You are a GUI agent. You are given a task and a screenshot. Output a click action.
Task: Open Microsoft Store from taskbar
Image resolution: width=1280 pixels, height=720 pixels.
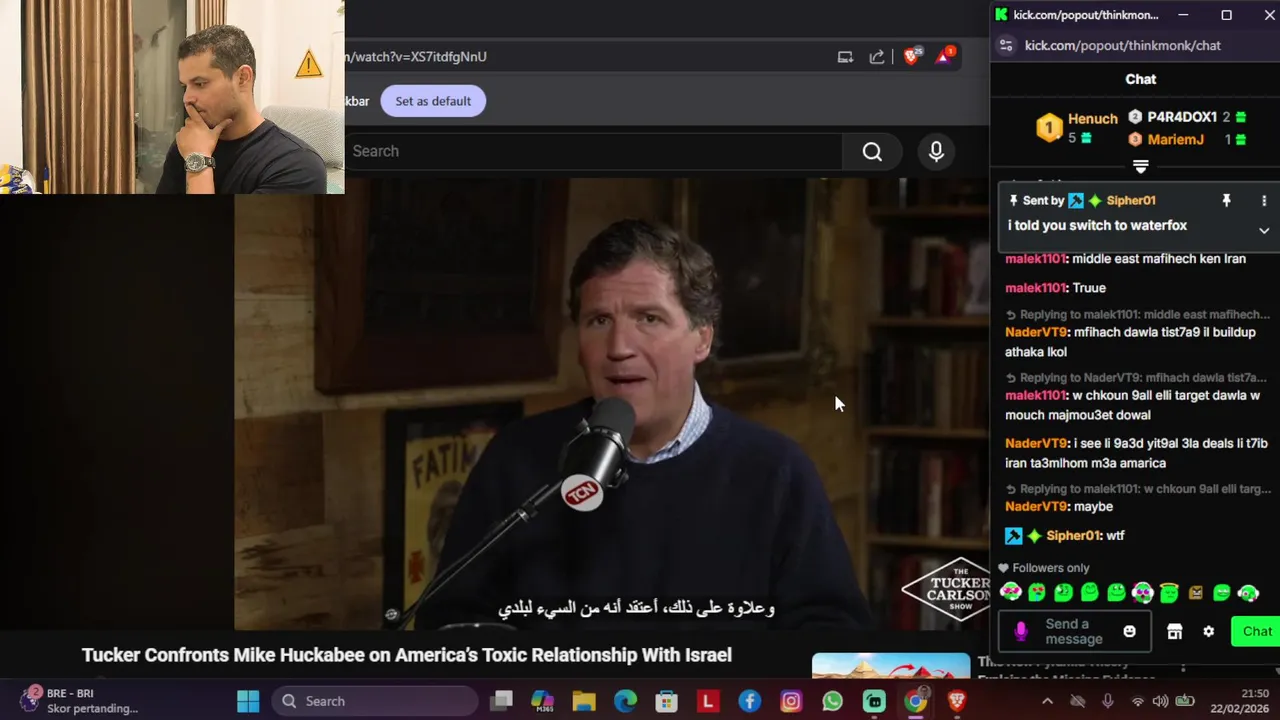coord(667,701)
